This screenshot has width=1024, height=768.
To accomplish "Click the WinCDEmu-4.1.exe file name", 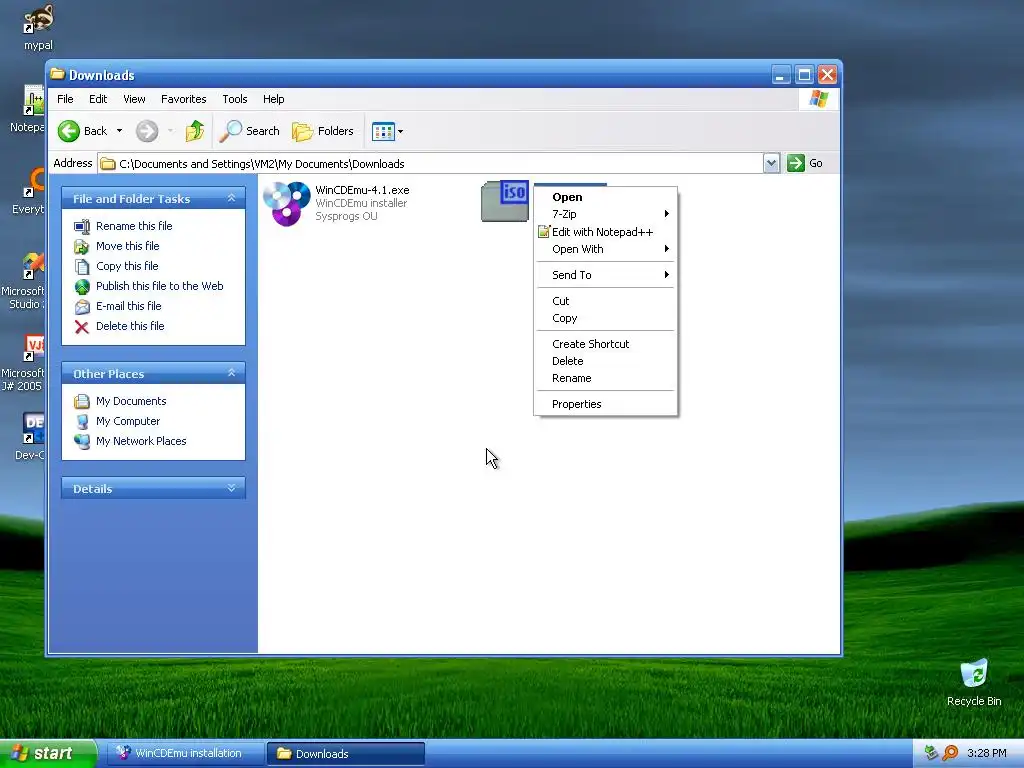I will click(x=362, y=190).
